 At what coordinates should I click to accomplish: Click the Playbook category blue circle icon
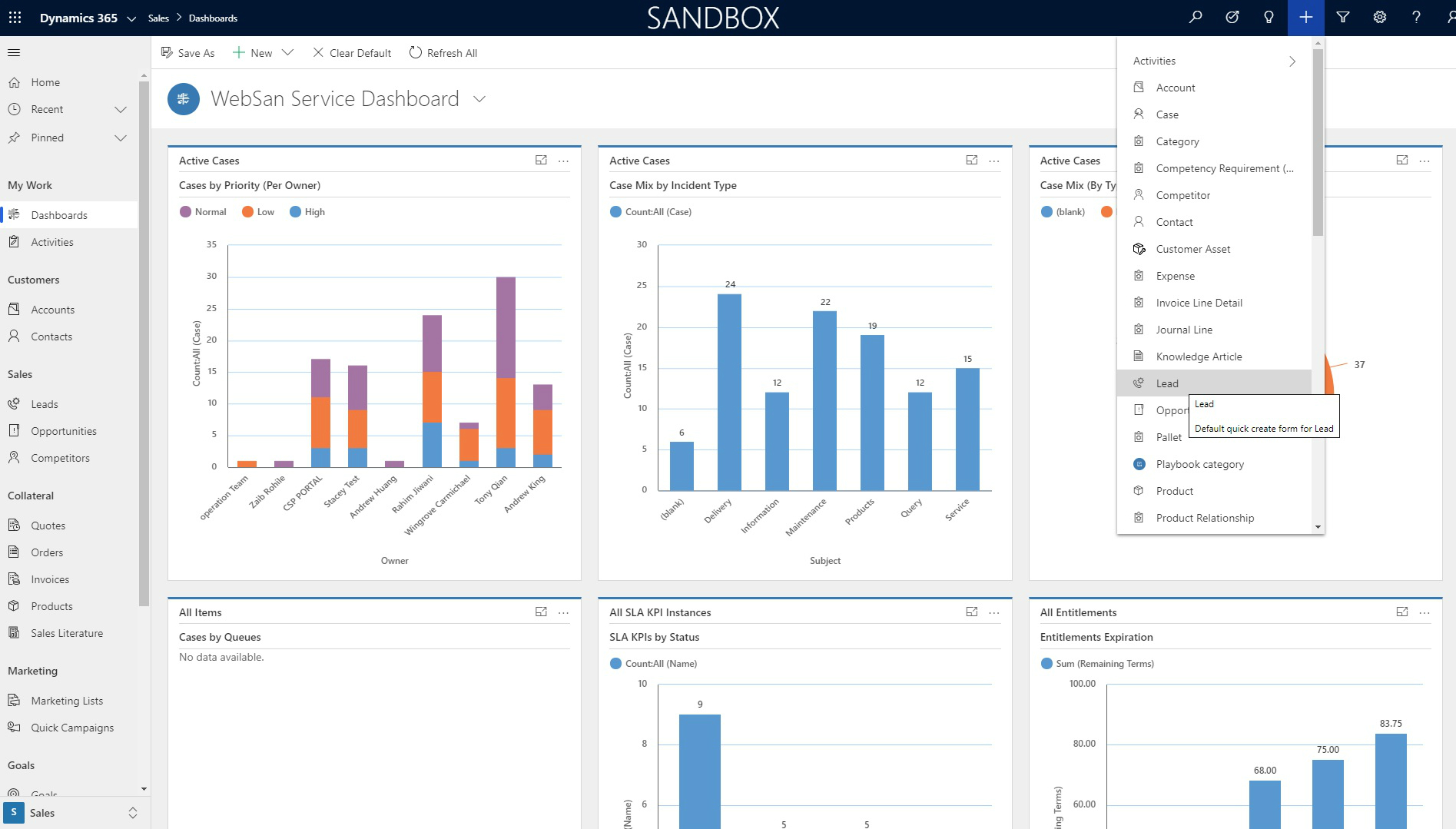1139,464
